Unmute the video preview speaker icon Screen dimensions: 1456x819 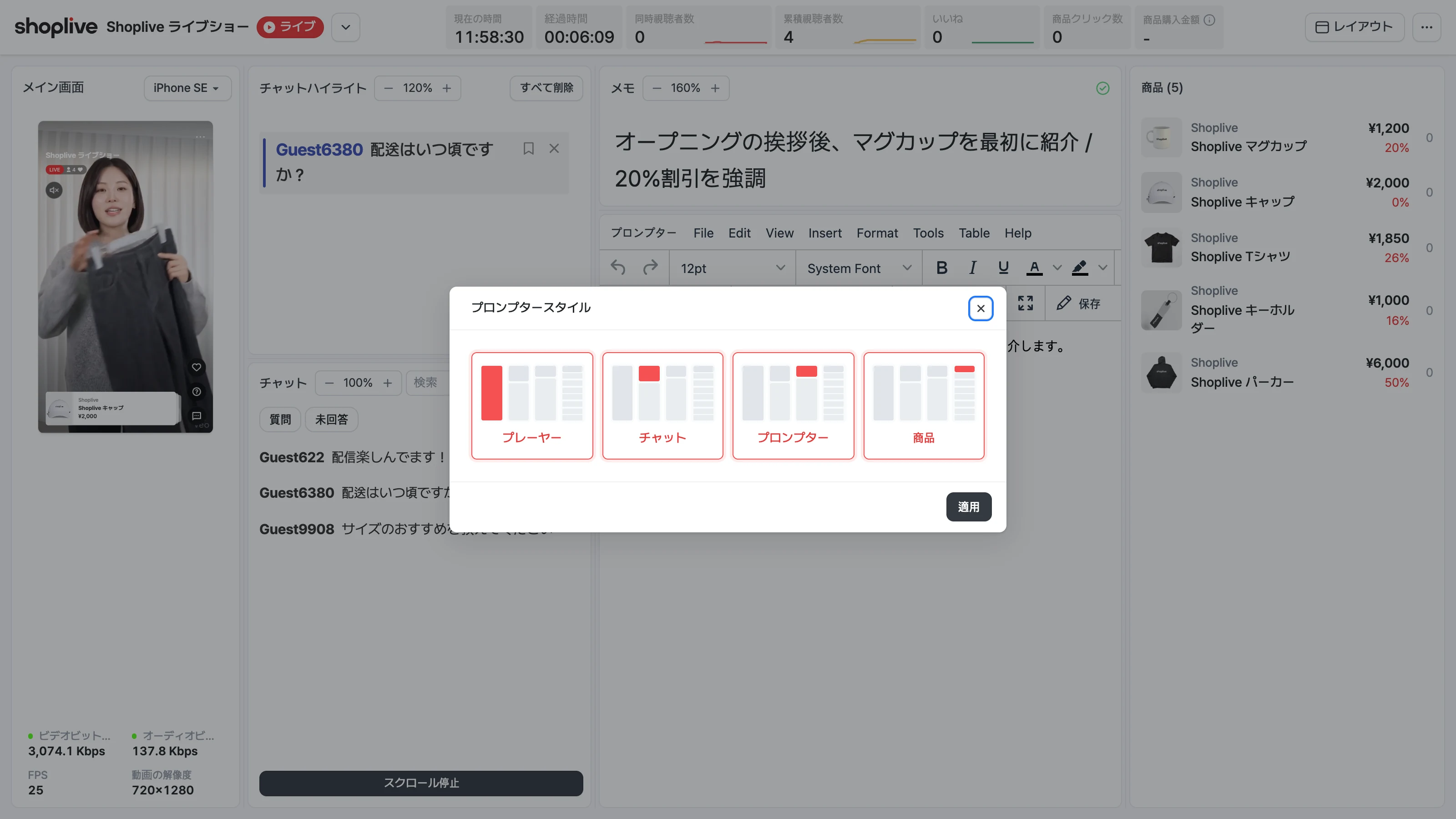54,191
